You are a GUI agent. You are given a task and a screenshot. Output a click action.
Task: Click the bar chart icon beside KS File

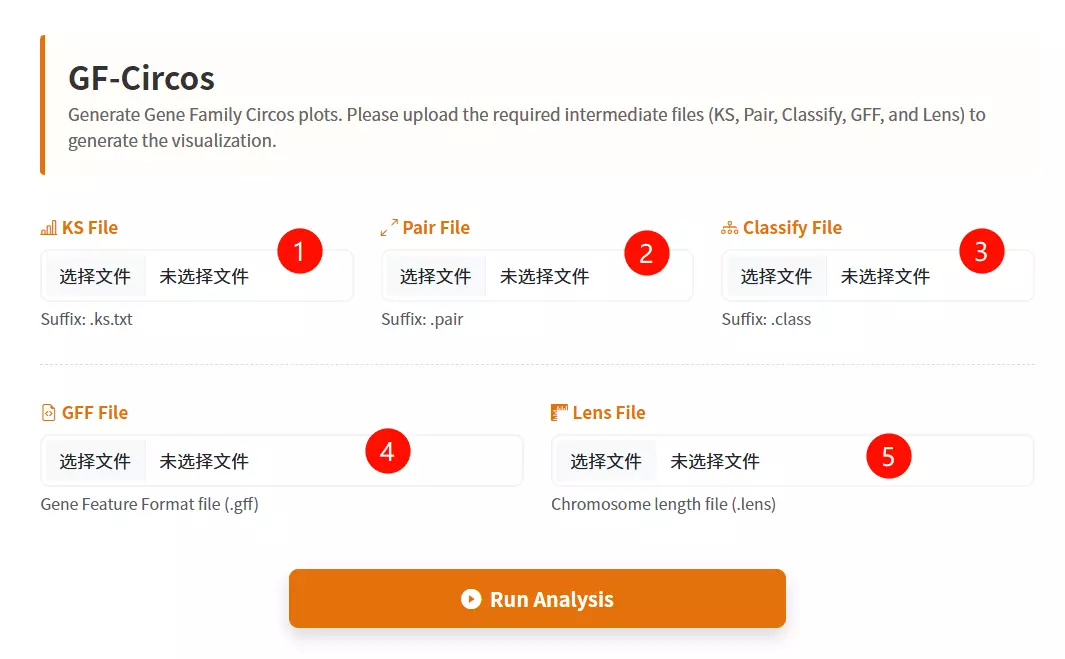[48, 228]
